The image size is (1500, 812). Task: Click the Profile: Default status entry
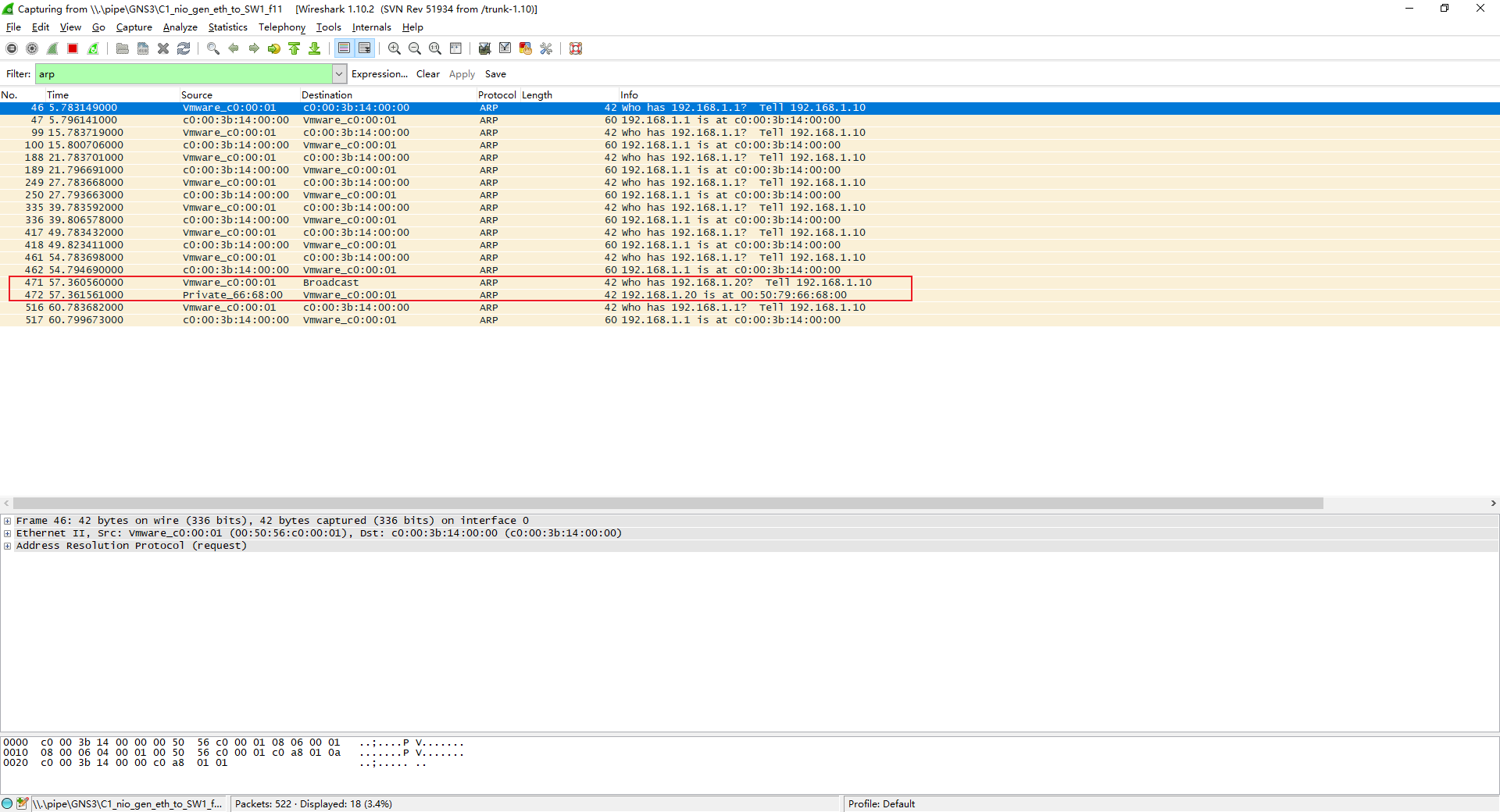pos(881,804)
